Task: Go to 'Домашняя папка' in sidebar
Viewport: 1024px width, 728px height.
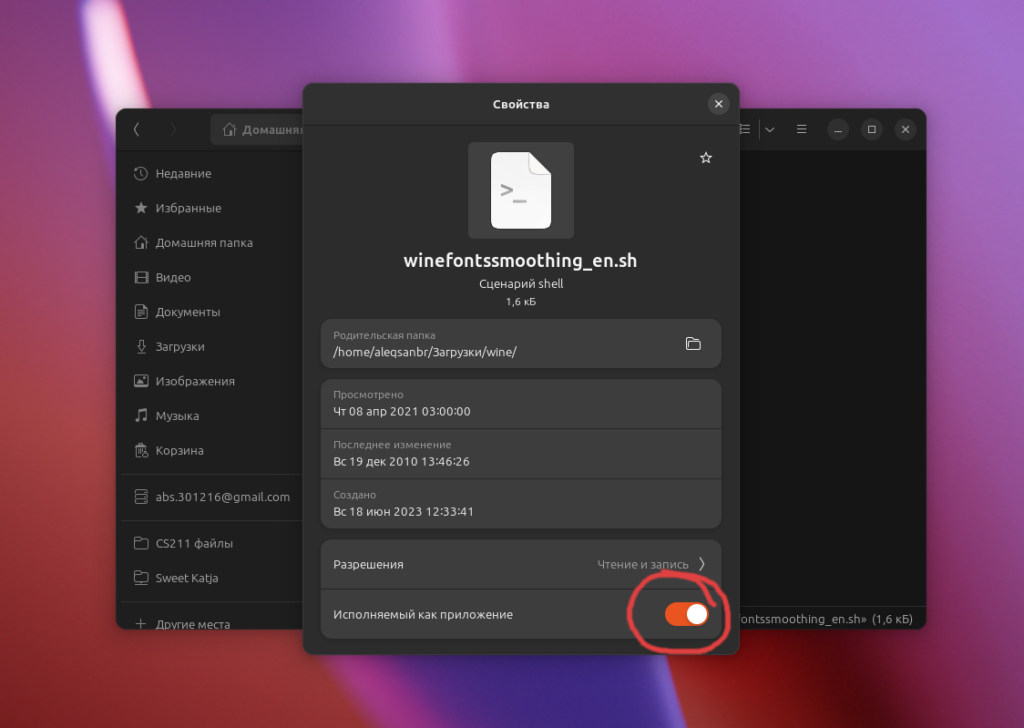Action: tap(203, 243)
